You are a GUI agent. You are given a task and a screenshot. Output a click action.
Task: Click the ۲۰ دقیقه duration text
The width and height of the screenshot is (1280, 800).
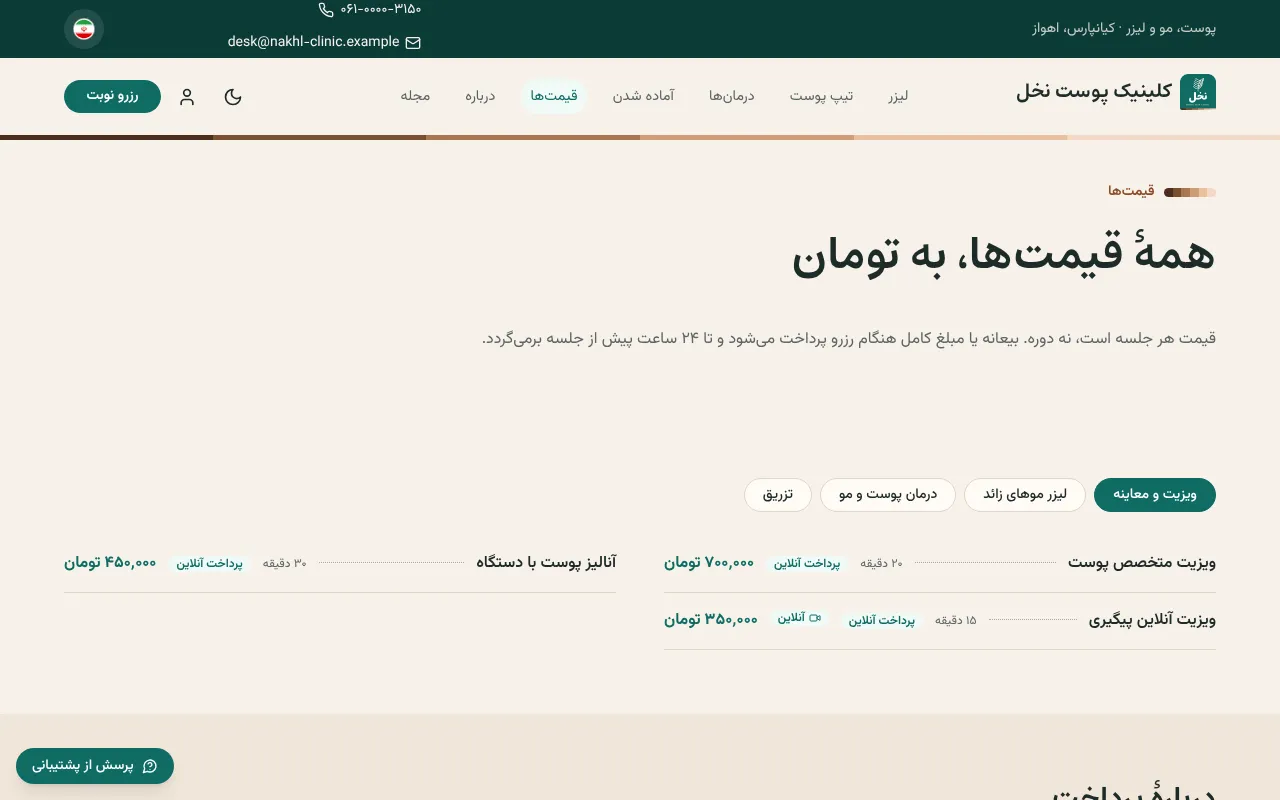[881, 564]
